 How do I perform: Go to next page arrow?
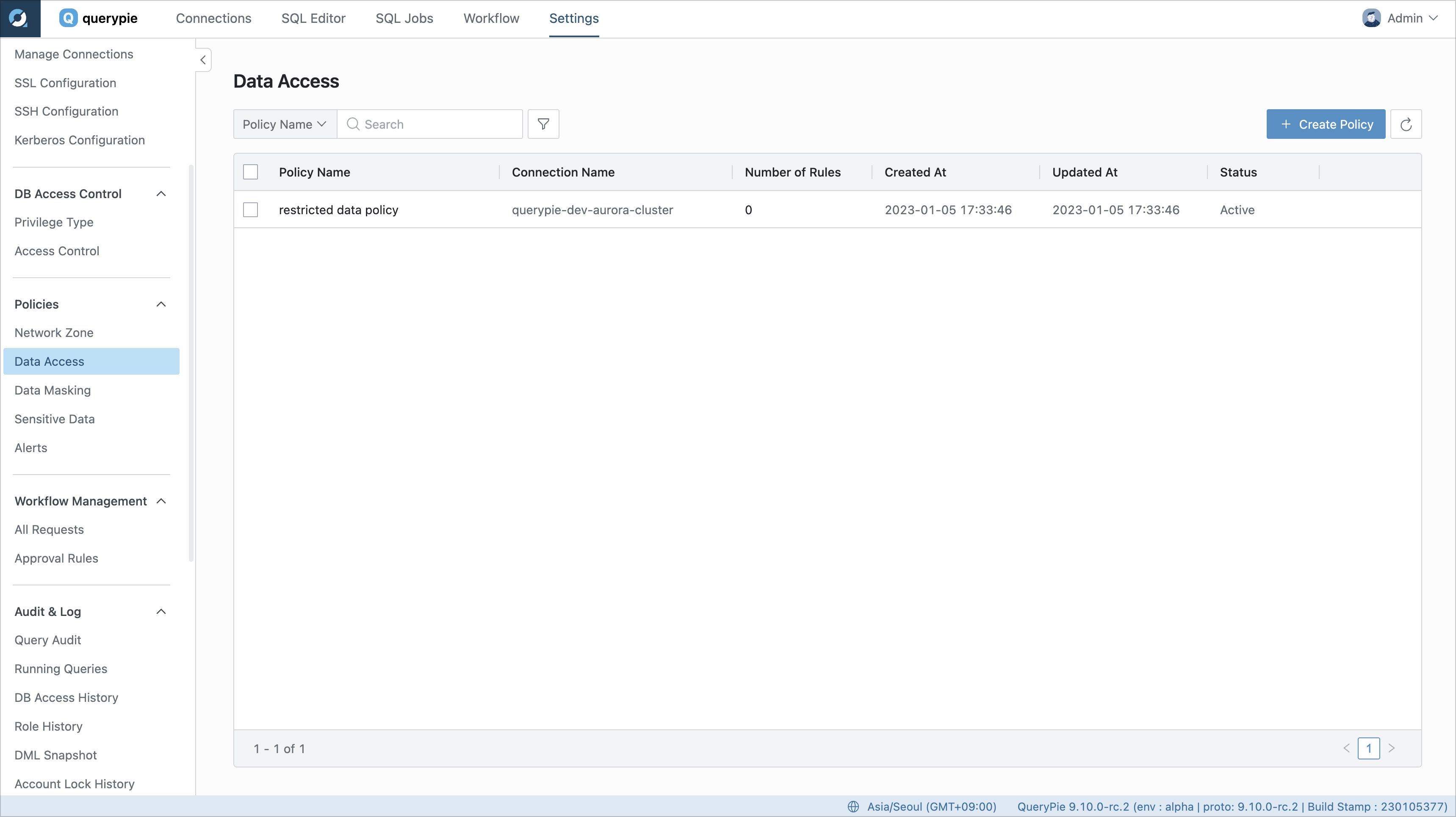(1392, 748)
